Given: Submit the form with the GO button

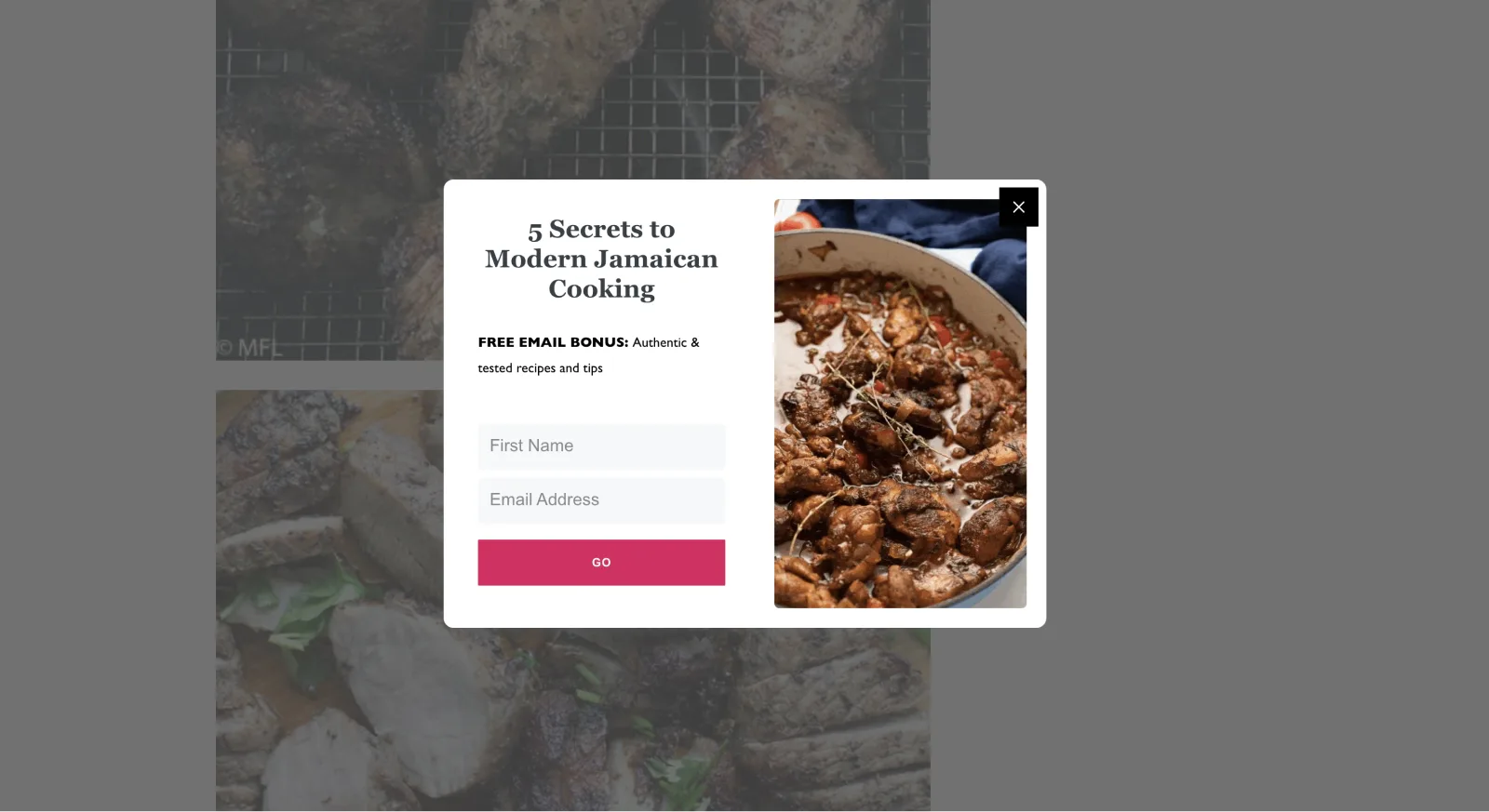Looking at the screenshot, I should tap(601, 563).
